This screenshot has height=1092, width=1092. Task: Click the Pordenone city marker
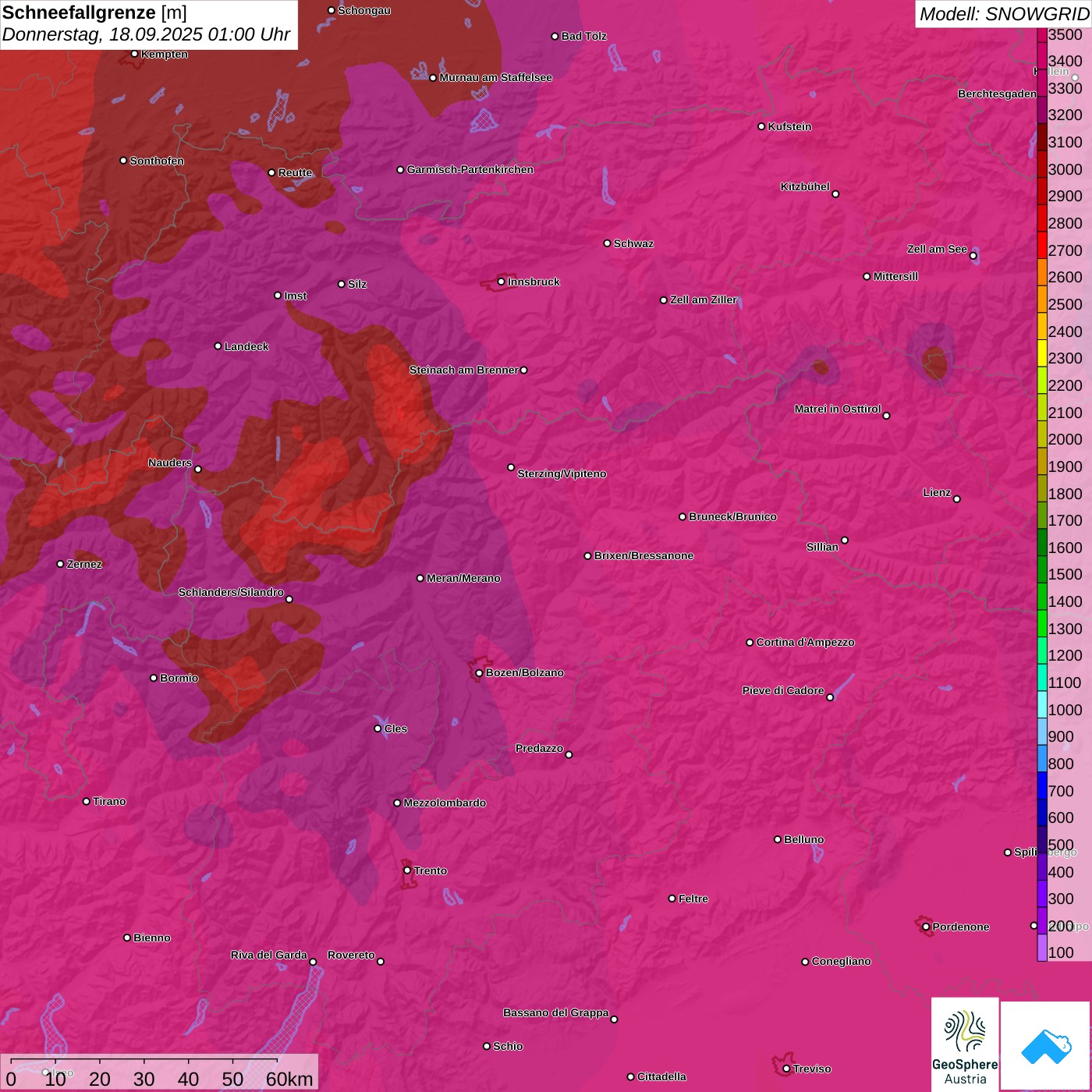click(926, 927)
